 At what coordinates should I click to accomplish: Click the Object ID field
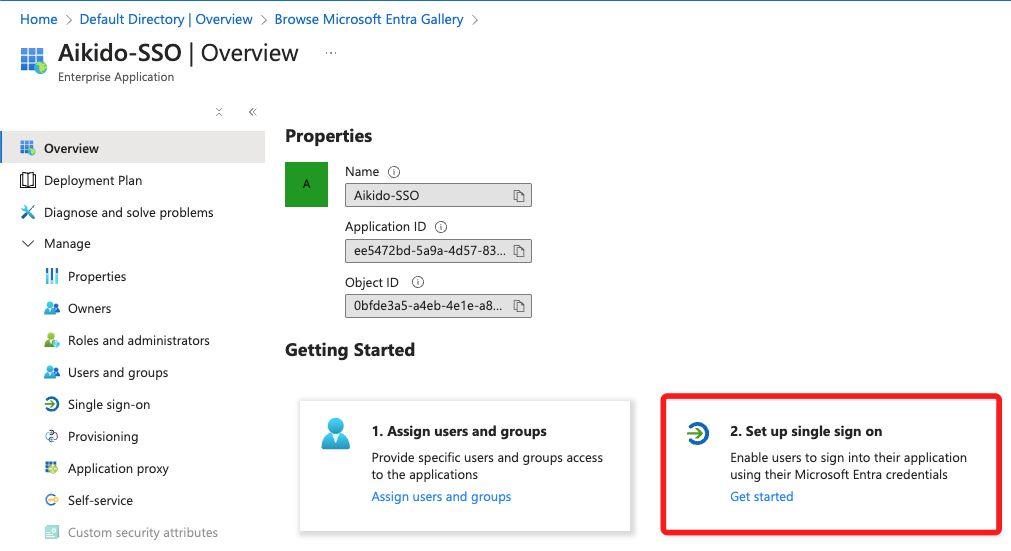438,306
